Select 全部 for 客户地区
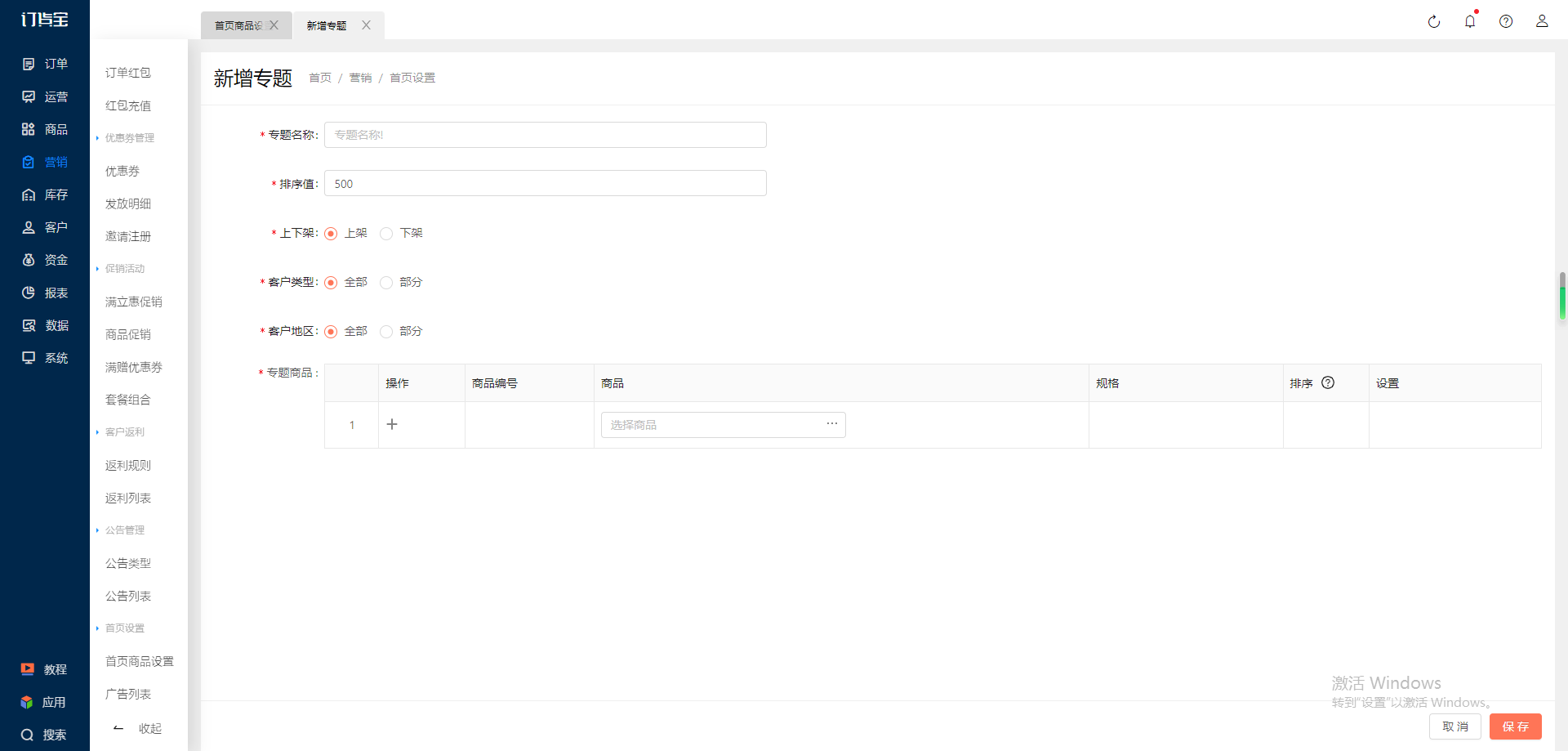The width and height of the screenshot is (1568, 751). [331, 332]
